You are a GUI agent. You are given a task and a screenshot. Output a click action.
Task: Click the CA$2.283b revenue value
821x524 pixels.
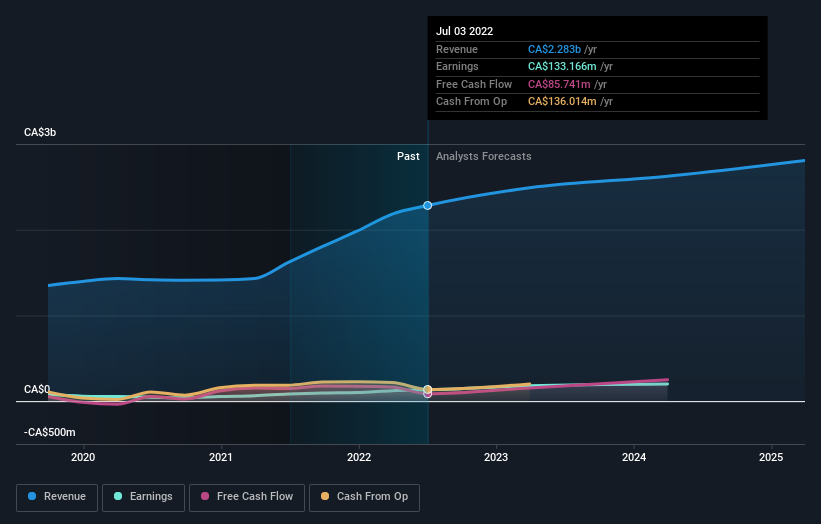click(554, 49)
